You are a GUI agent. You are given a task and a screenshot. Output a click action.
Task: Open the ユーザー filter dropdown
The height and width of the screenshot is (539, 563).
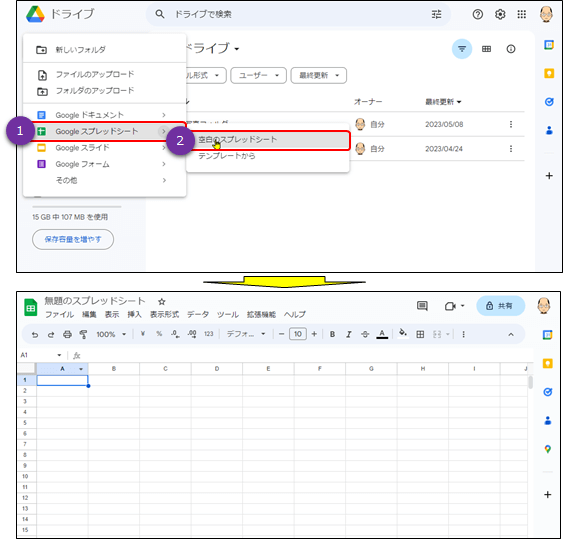pos(259,75)
